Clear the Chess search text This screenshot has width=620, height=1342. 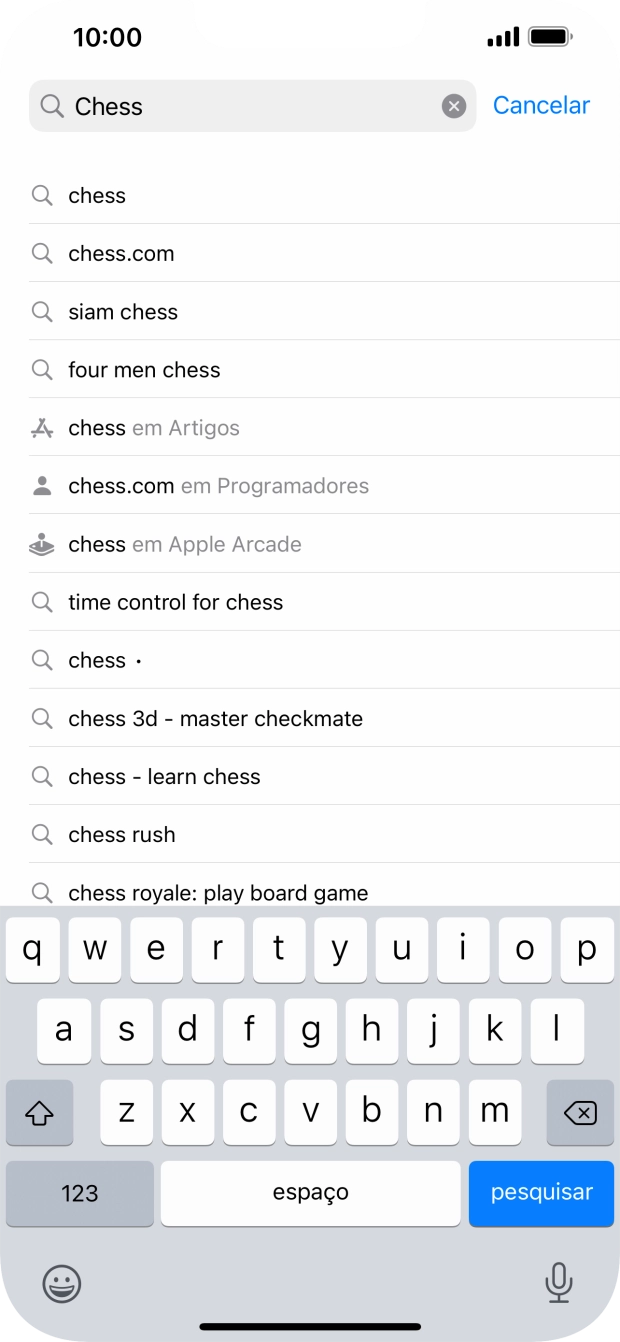454,106
